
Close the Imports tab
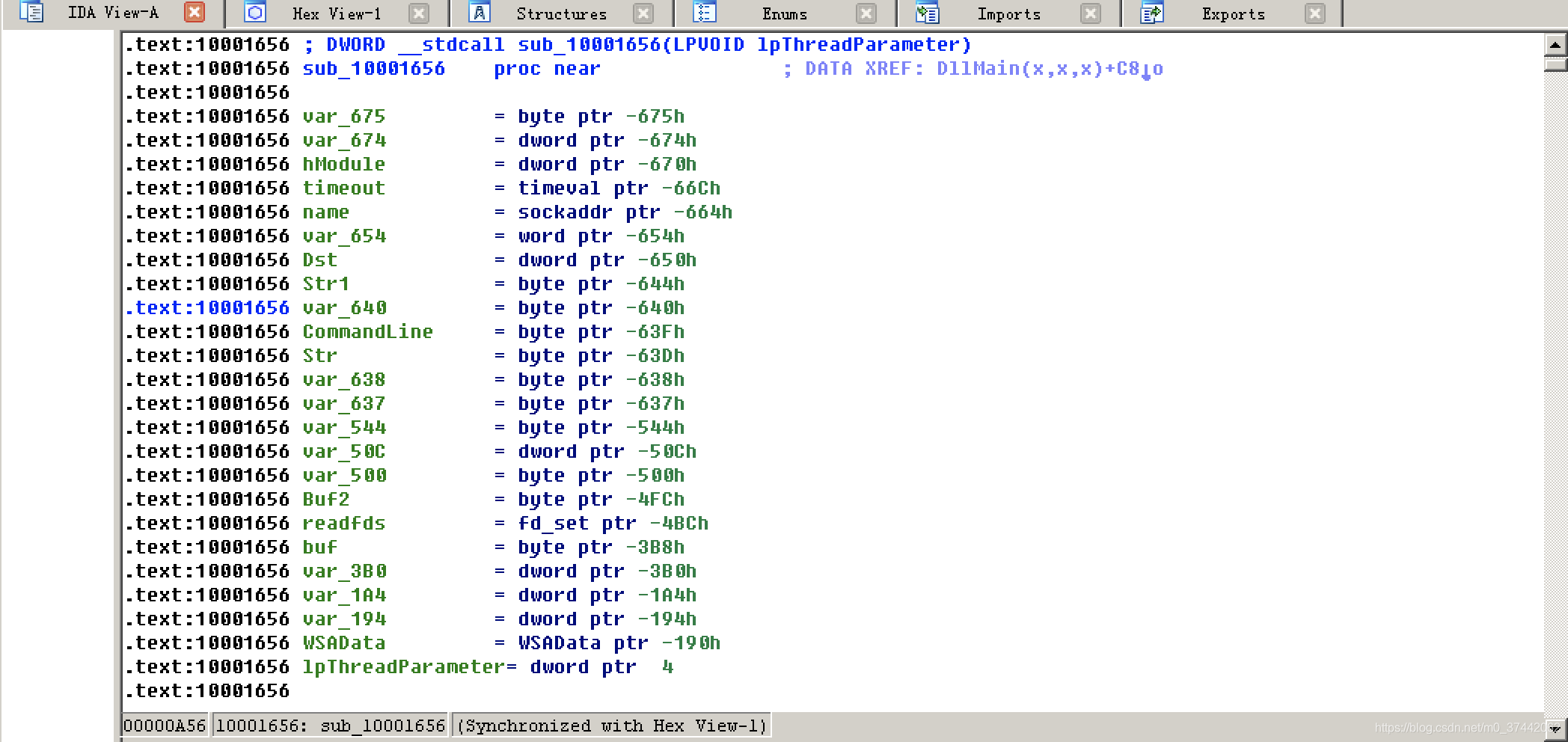(x=1091, y=13)
